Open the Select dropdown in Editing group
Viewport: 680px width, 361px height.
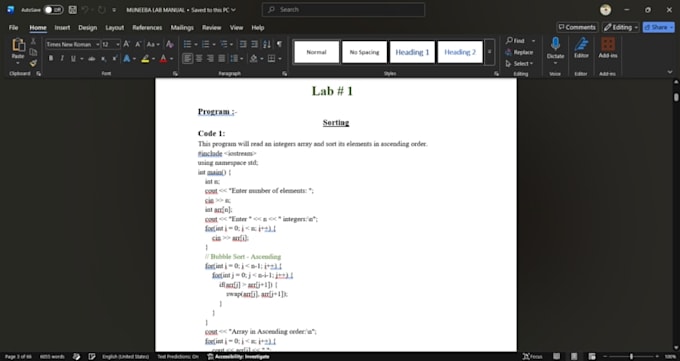click(519, 63)
